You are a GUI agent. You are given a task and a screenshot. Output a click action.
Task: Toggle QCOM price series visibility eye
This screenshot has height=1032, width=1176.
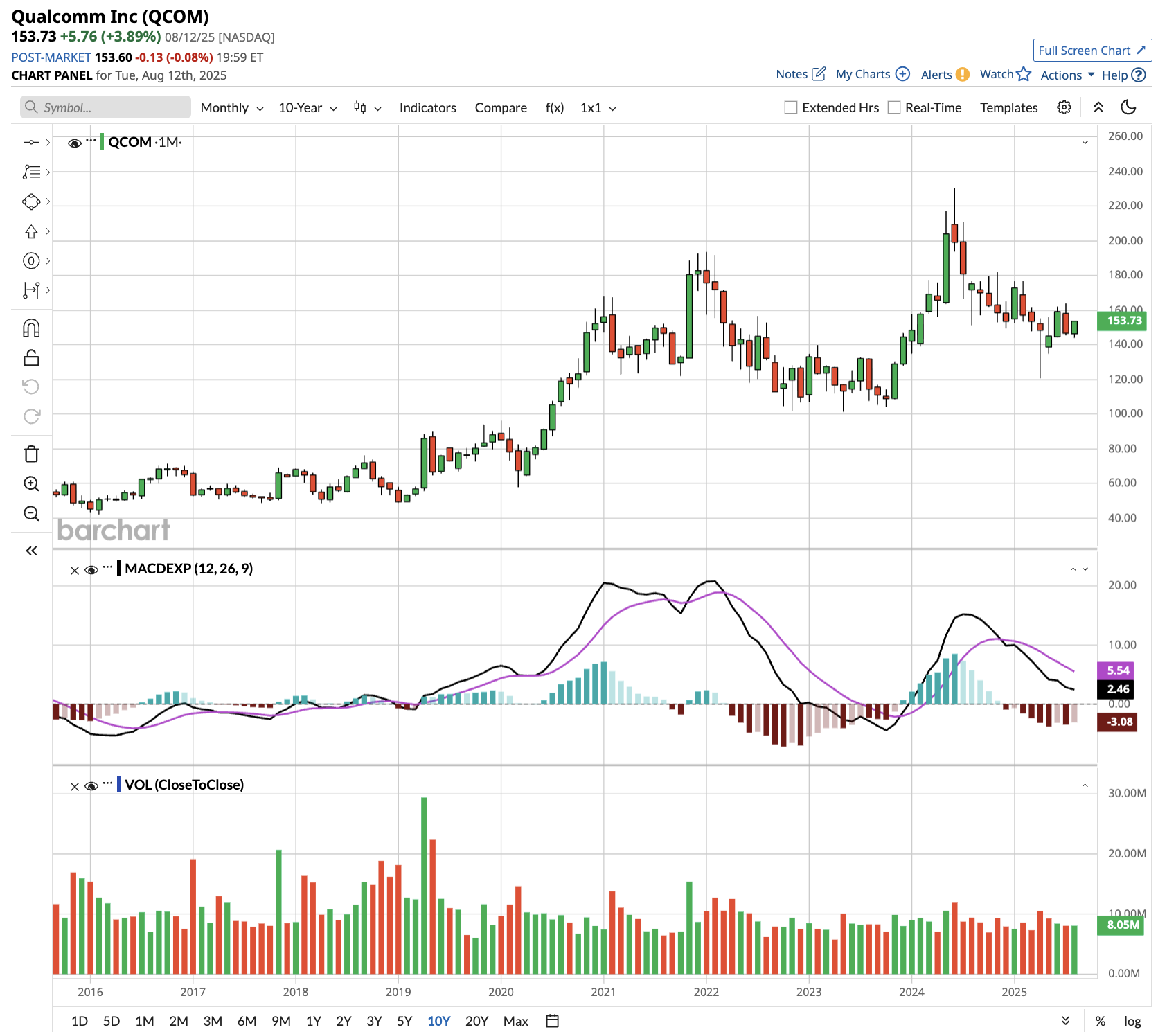75,143
